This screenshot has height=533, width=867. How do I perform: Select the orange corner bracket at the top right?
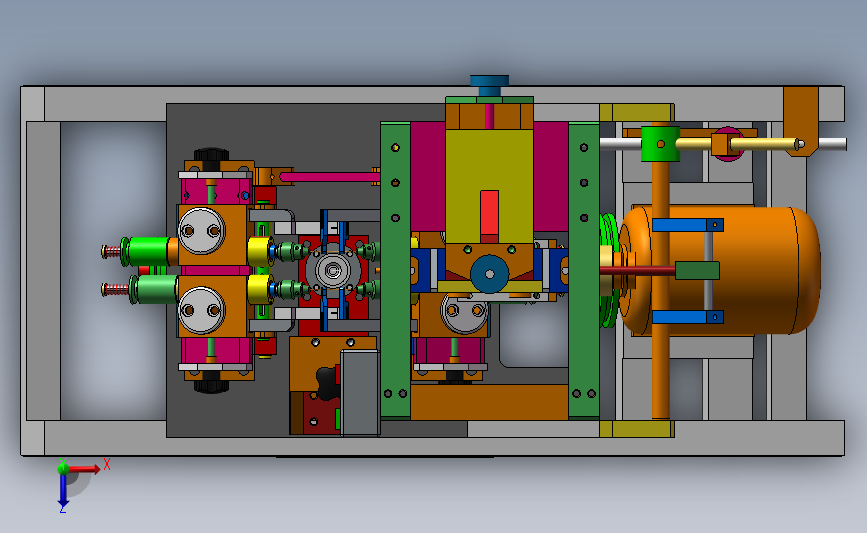point(801,121)
